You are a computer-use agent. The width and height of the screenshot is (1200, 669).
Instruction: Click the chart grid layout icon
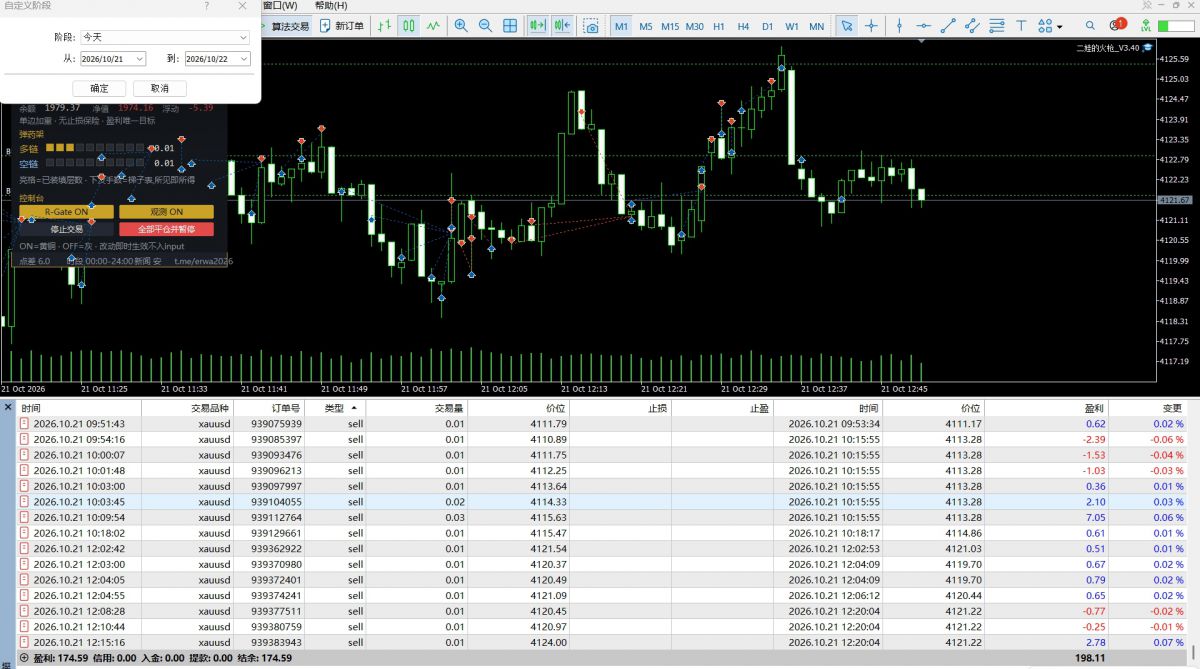(510, 26)
